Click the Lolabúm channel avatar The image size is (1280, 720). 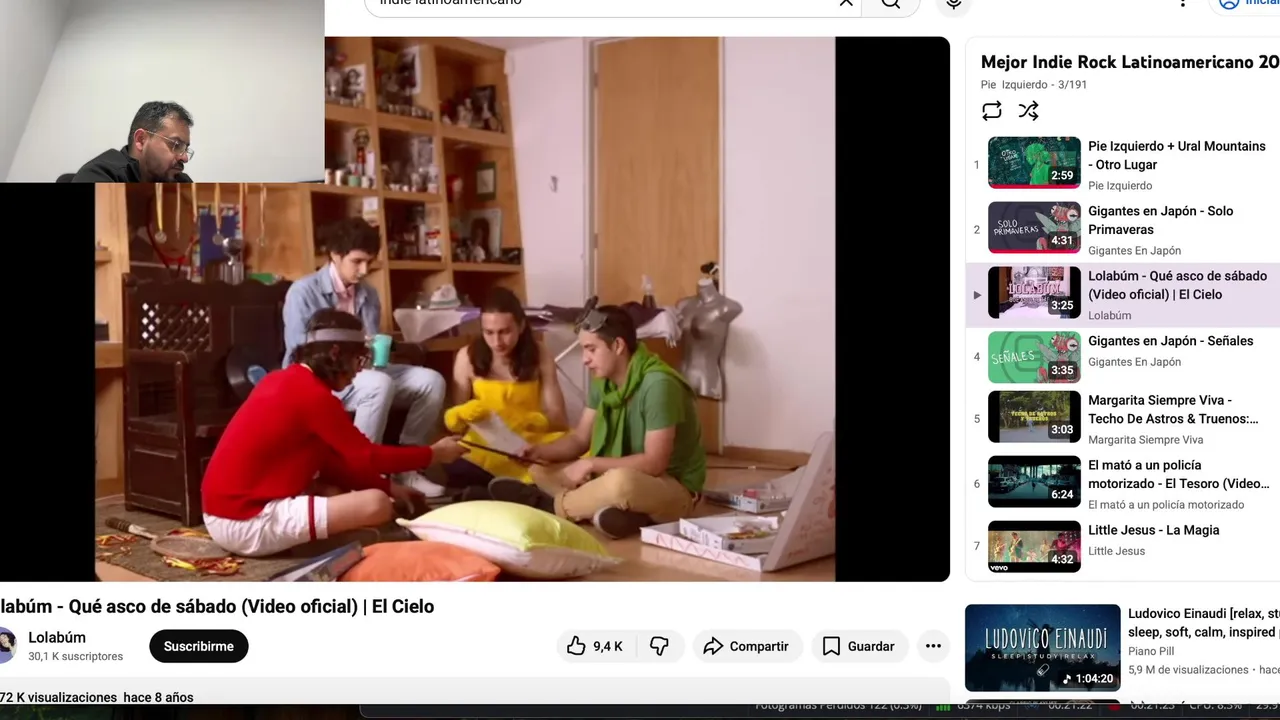pyautogui.click(x=7, y=646)
